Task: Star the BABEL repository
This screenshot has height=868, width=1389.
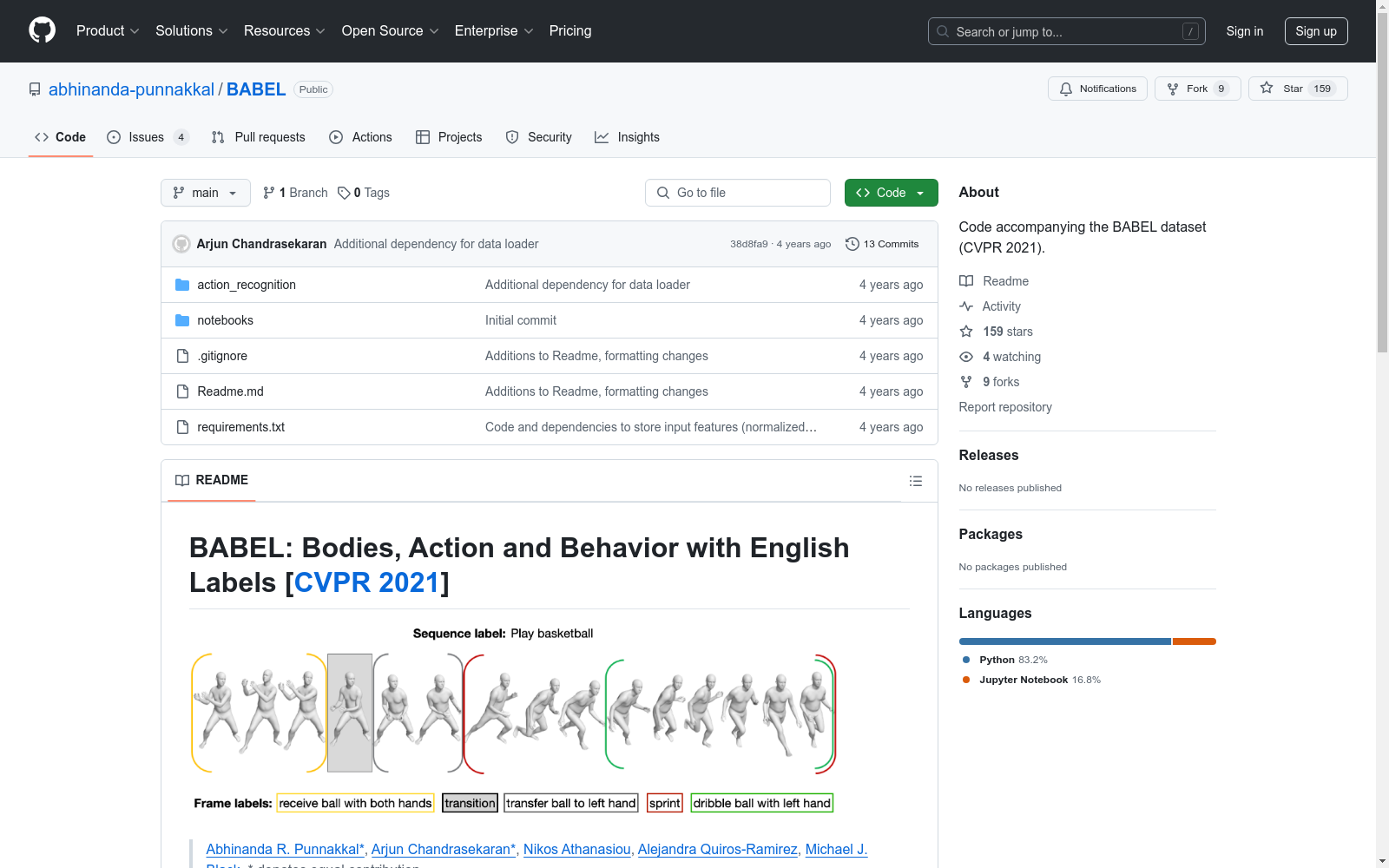Action: coord(1298,89)
